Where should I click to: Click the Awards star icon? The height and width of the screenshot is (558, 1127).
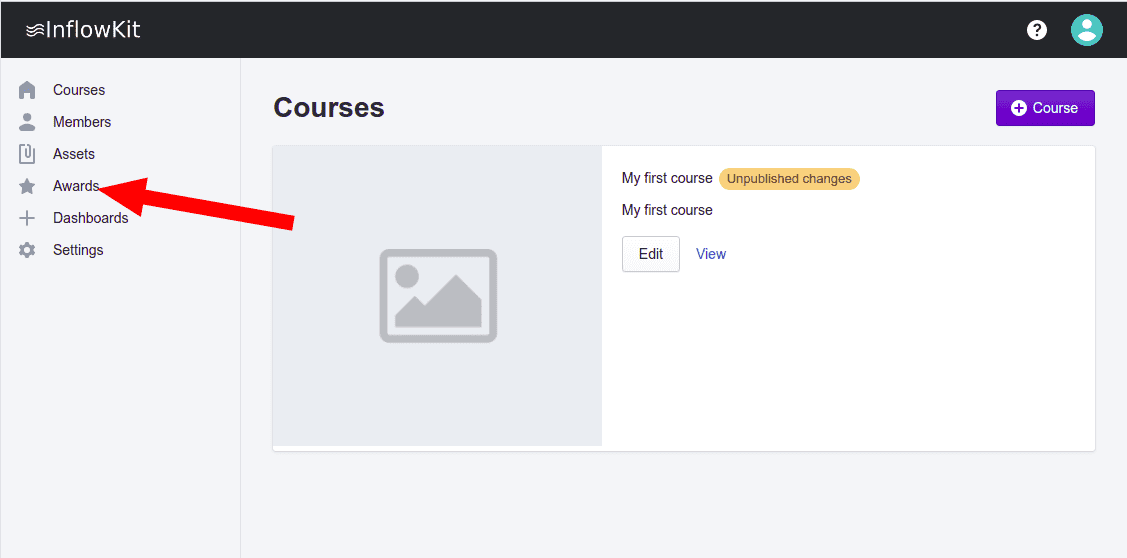tap(27, 186)
